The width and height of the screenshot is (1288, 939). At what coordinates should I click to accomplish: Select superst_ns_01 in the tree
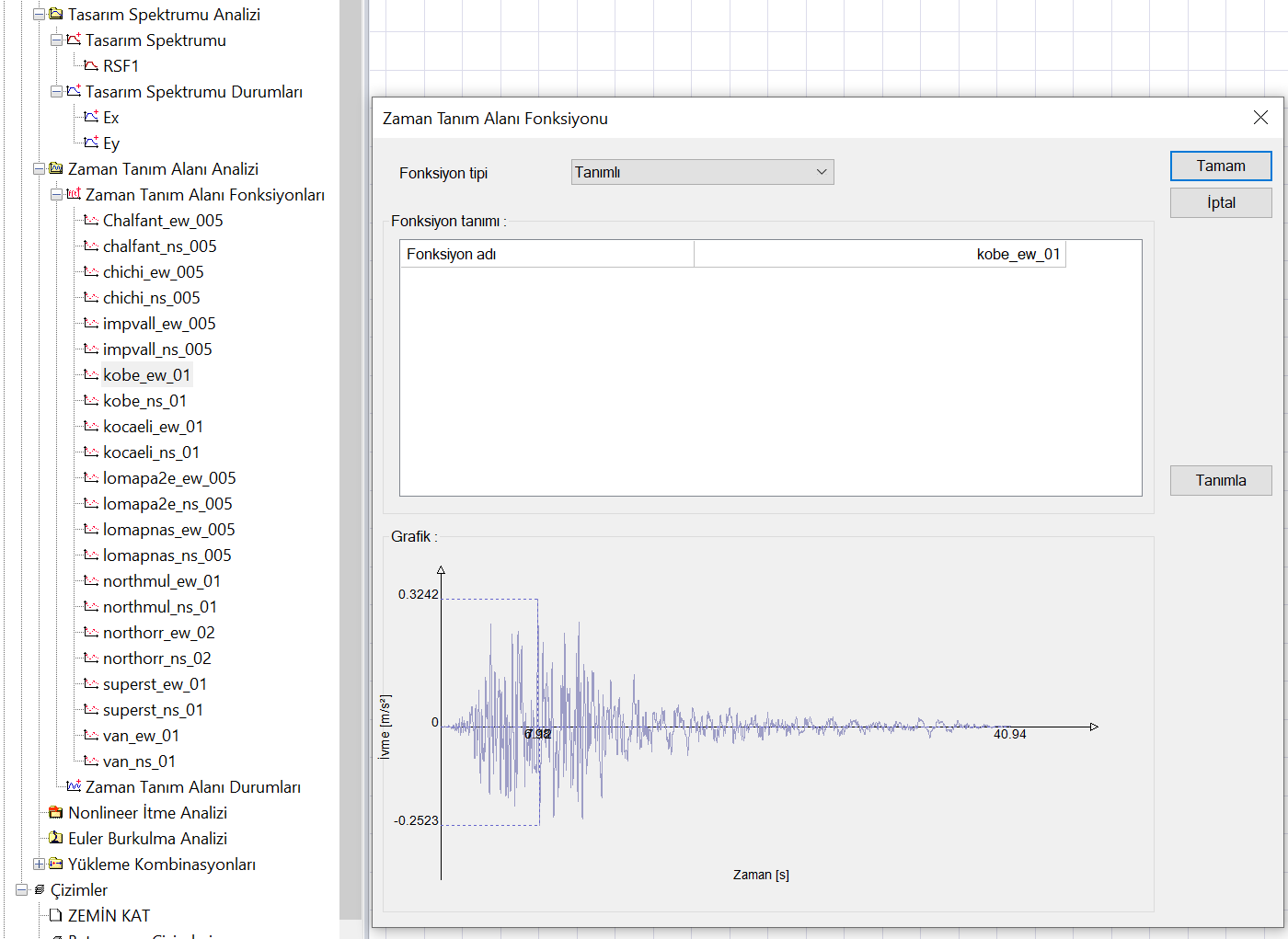click(x=153, y=710)
